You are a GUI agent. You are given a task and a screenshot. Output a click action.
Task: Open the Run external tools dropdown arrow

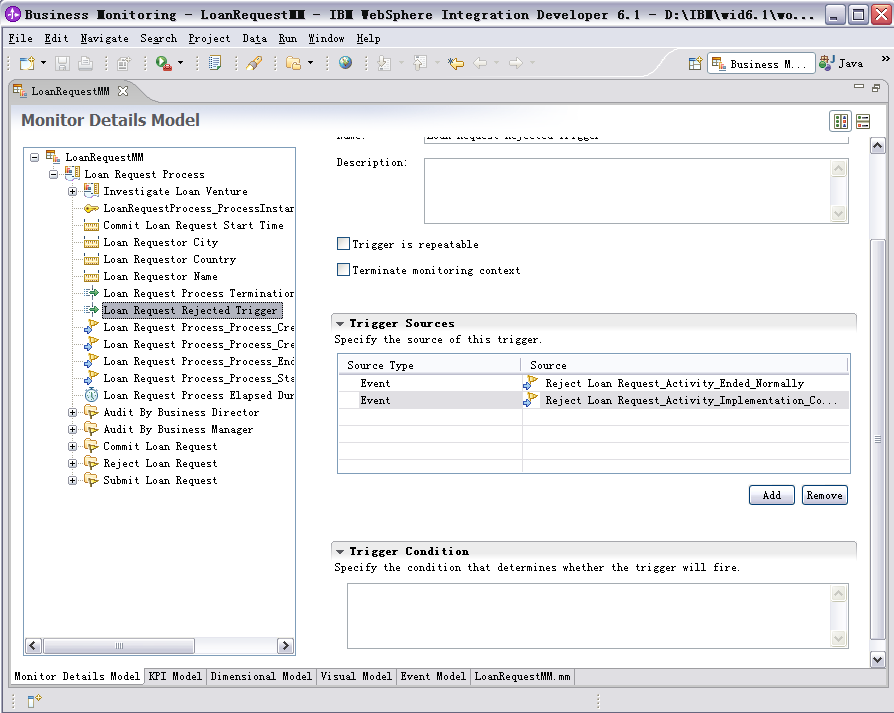coord(181,63)
